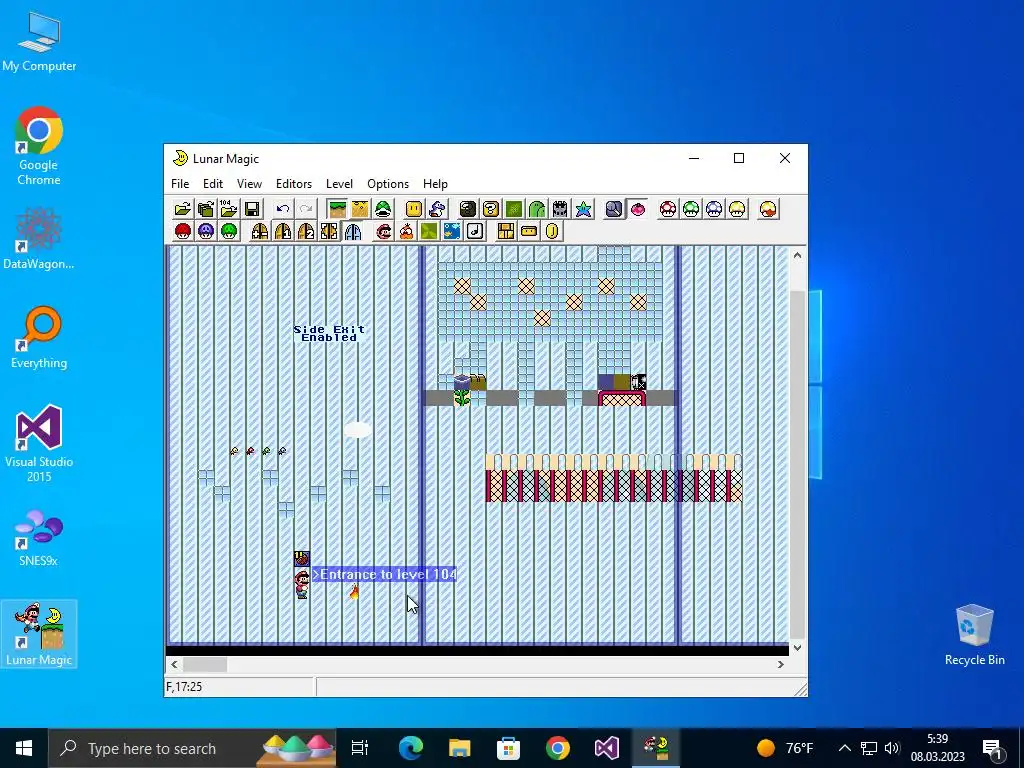Viewport: 1024px width, 768px height.
Task: Click the Open ROM folder icon
Action: (183, 209)
